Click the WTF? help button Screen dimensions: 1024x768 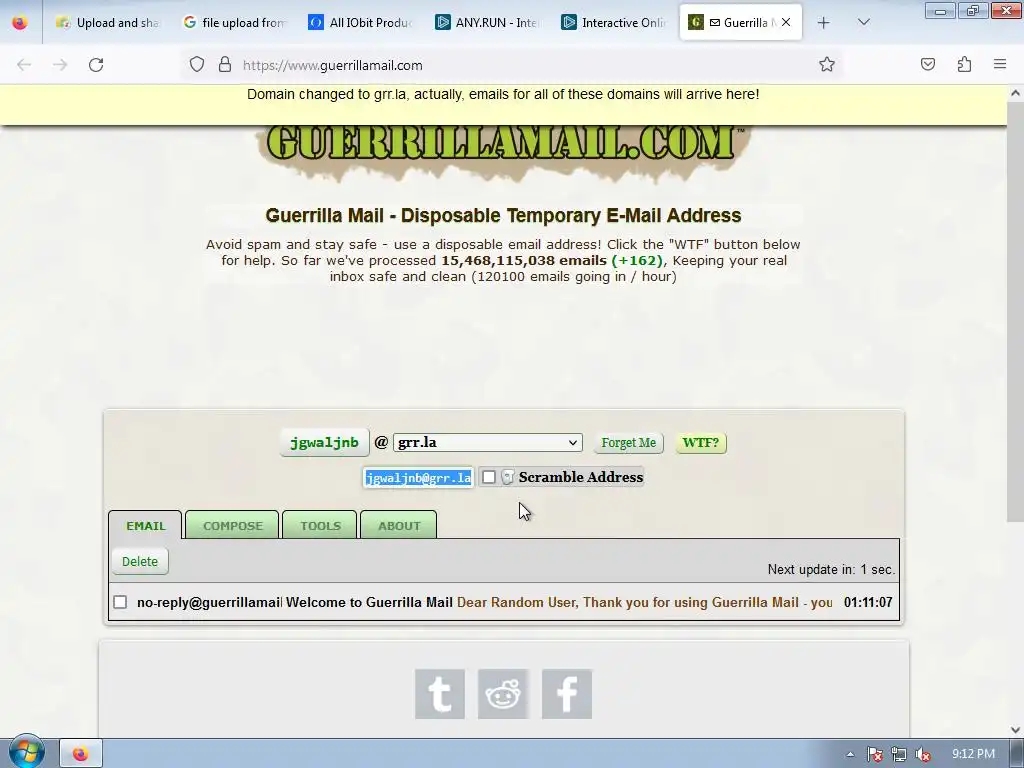point(701,443)
